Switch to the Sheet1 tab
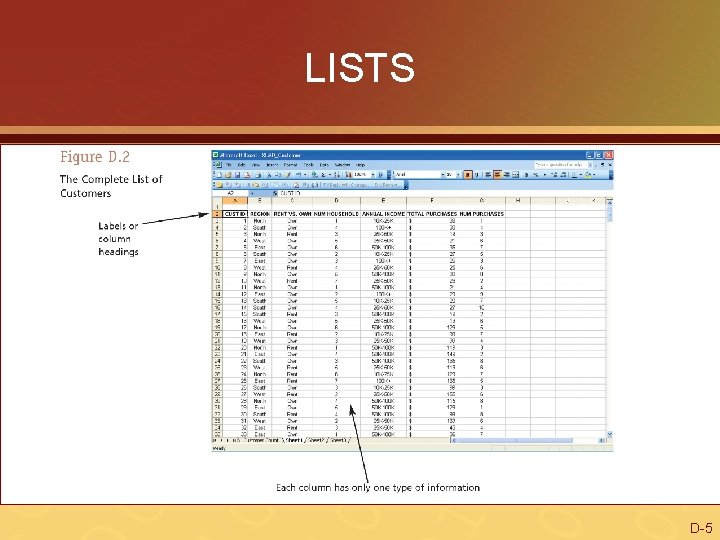 point(294,440)
